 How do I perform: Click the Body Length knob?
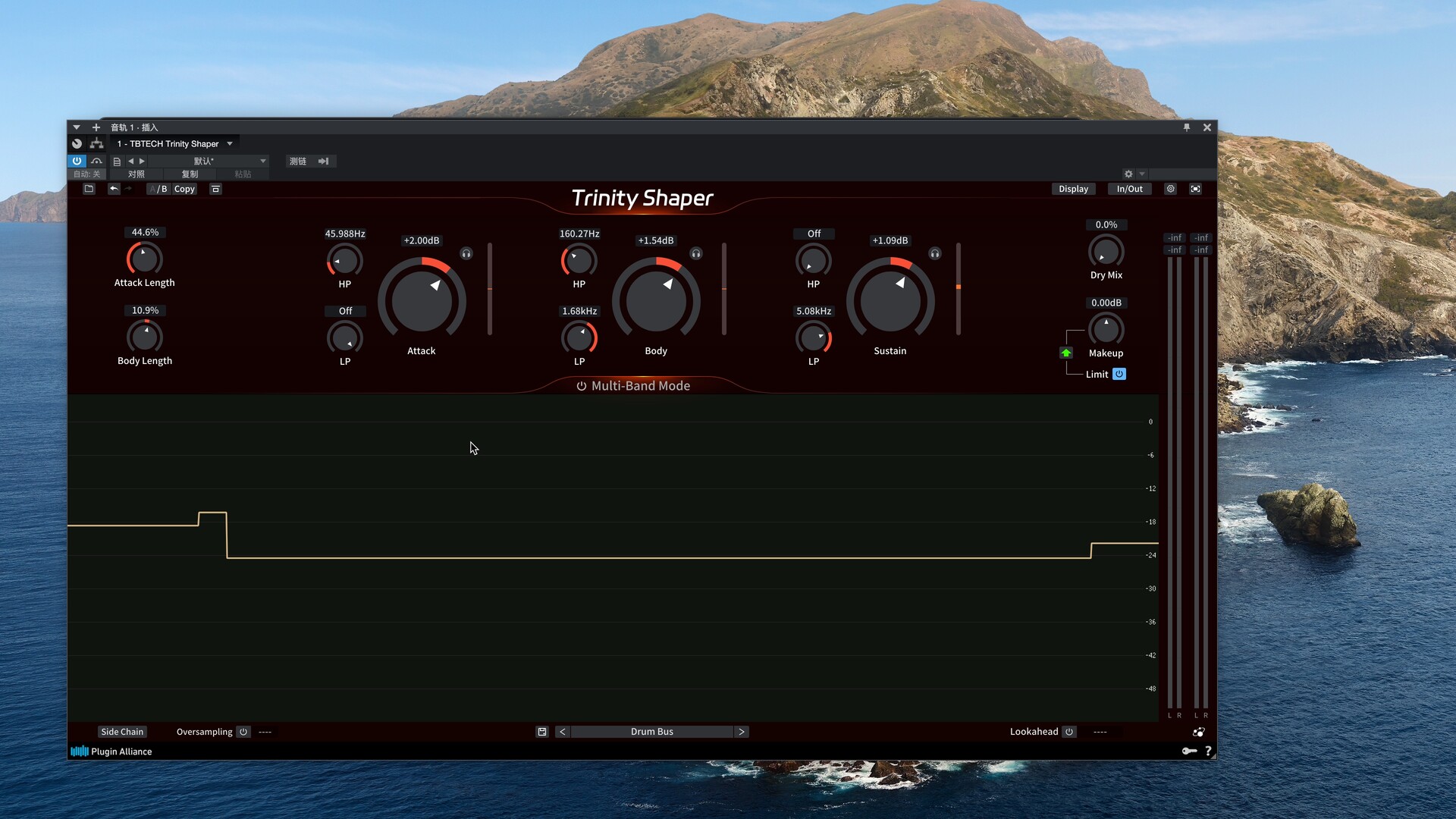click(x=145, y=337)
